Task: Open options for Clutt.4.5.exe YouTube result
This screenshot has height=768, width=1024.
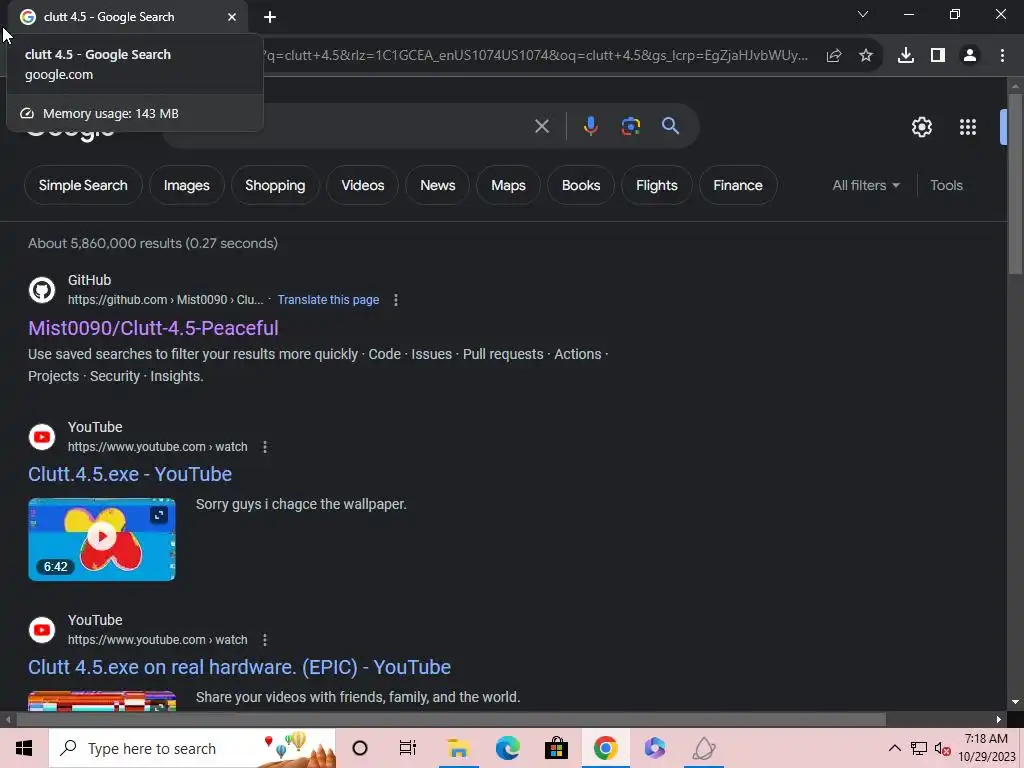Action: coord(264,447)
